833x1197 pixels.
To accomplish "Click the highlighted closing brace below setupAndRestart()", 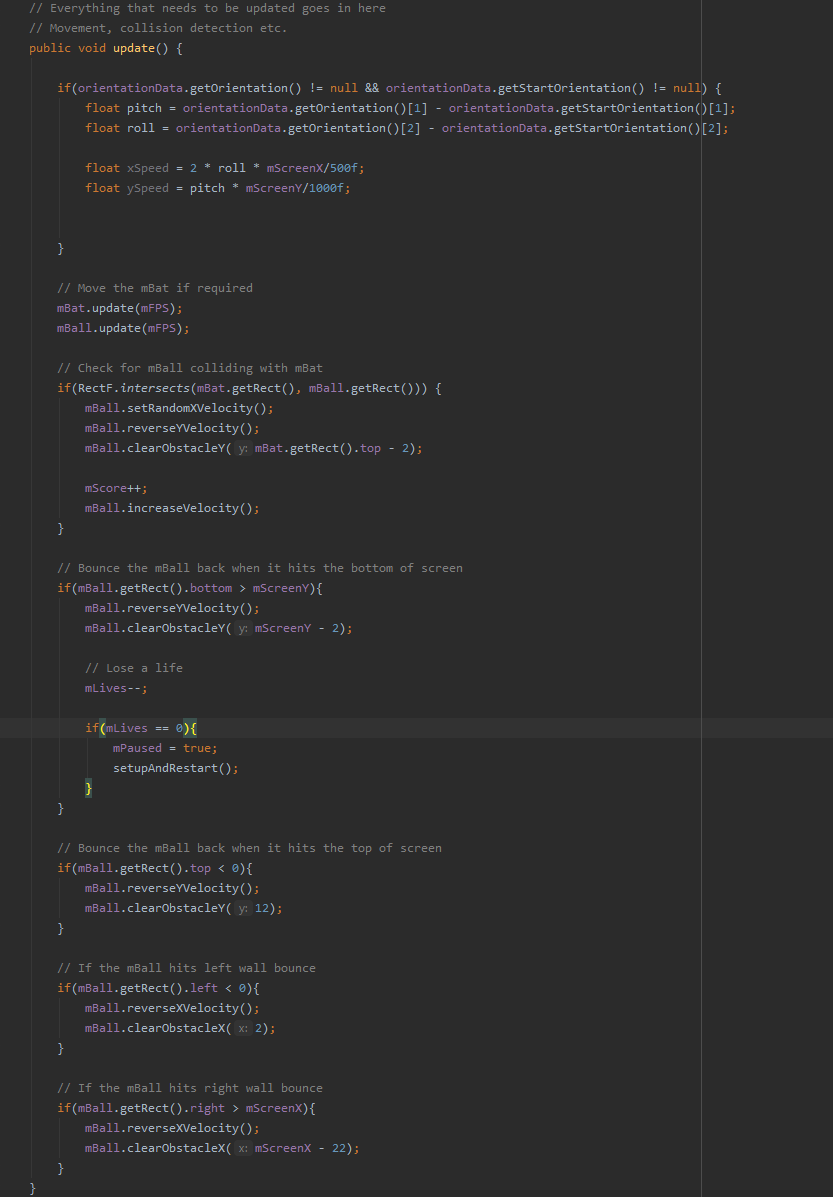I will (89, 788).
